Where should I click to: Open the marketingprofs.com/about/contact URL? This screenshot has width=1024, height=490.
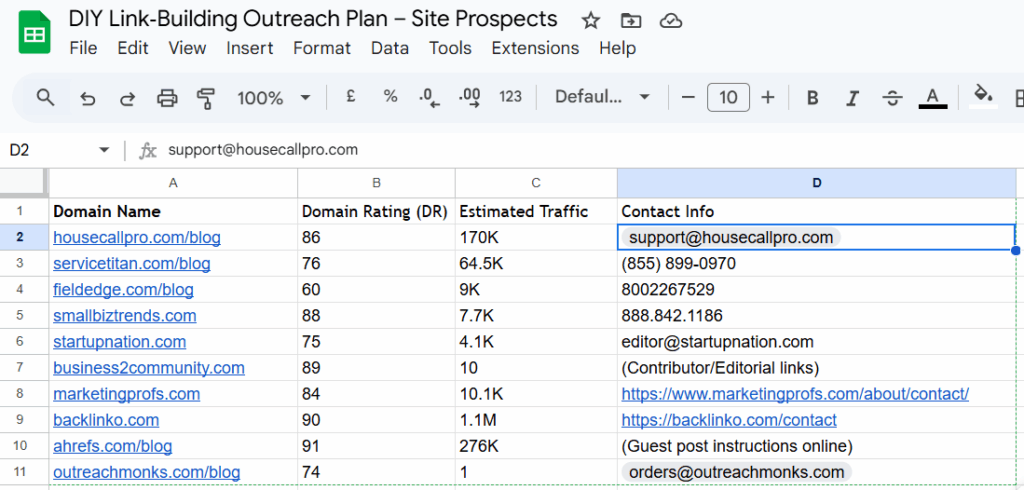795,395
